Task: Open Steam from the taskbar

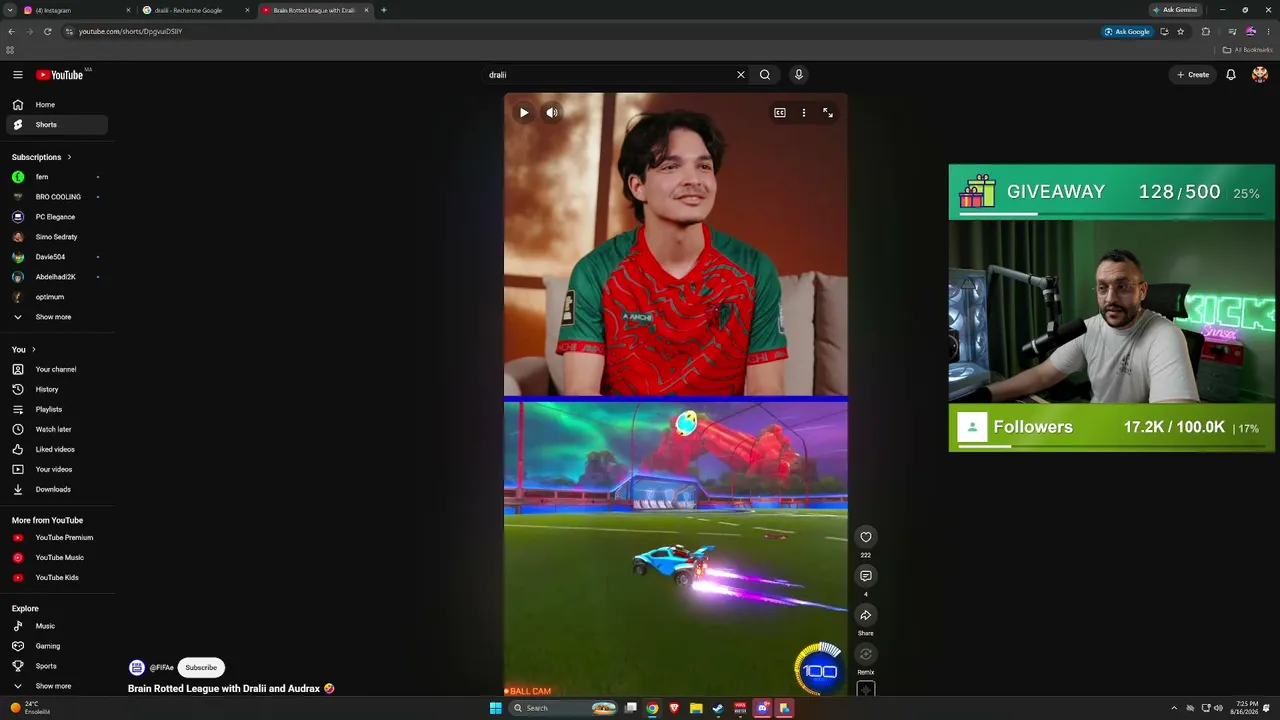Action: coord(718,708)
